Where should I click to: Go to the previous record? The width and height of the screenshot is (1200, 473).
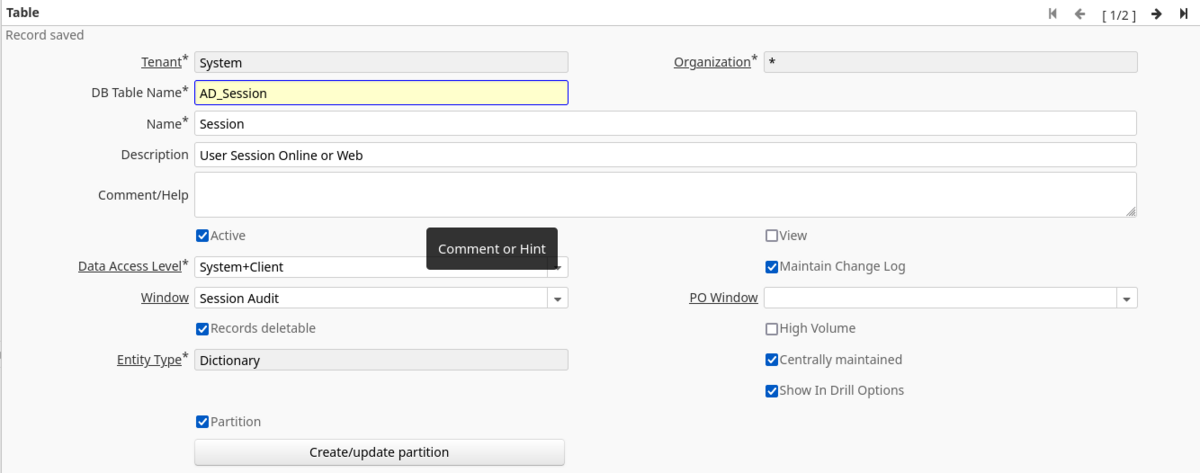1080,14
